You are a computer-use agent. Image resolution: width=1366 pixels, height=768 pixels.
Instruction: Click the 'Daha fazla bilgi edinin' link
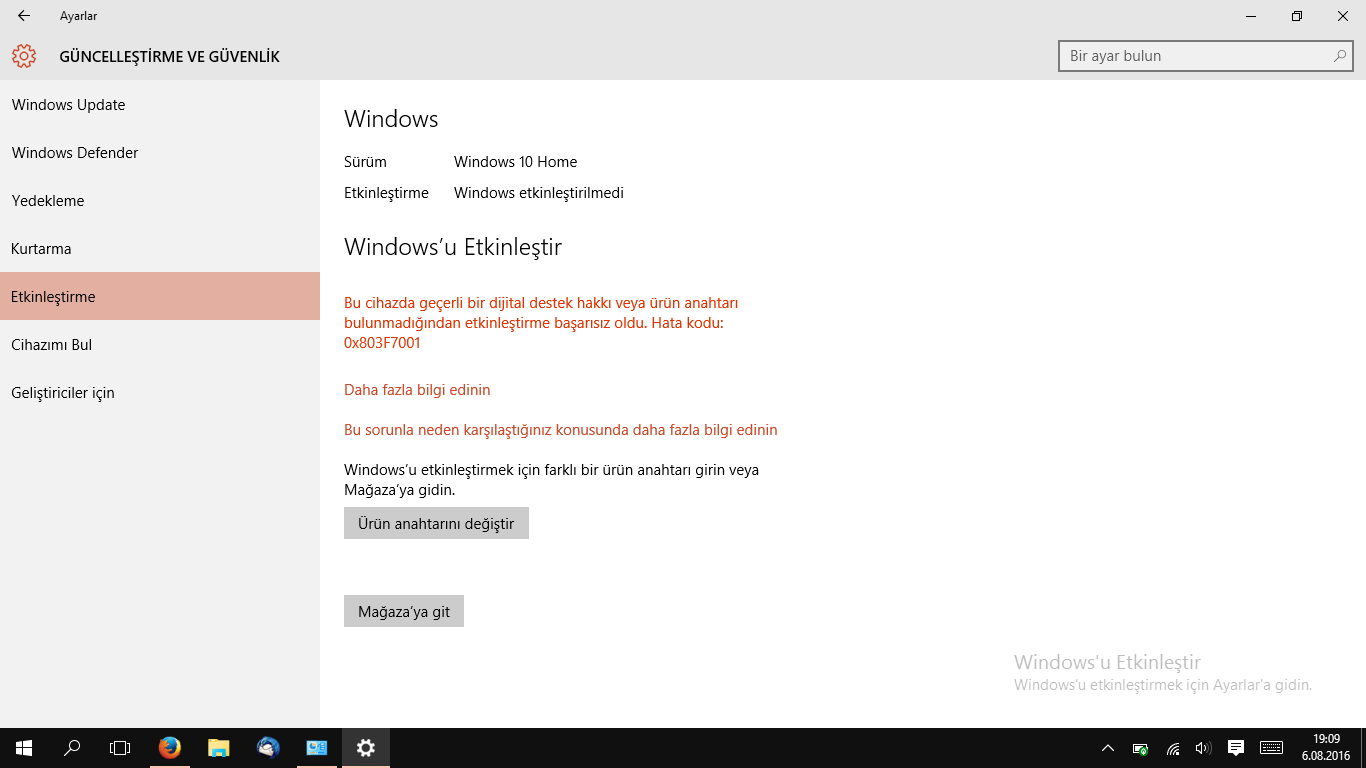[417, 390]
